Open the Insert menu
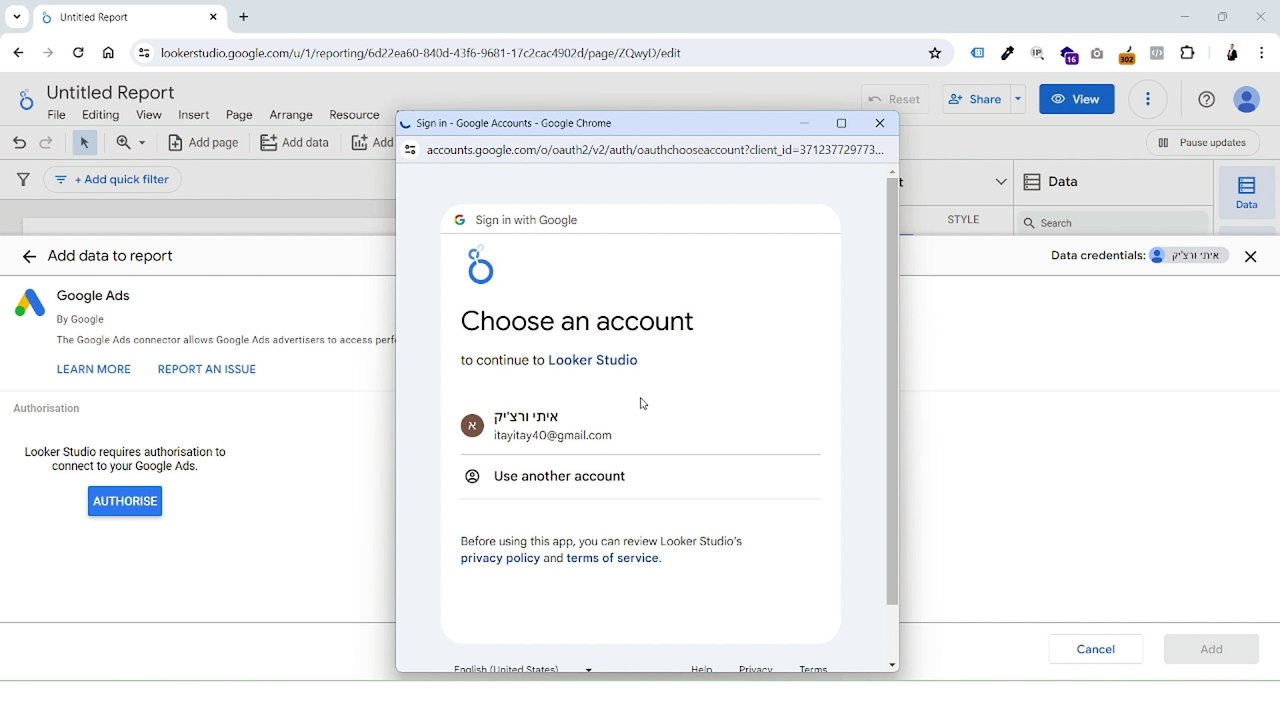 (194, 115)
